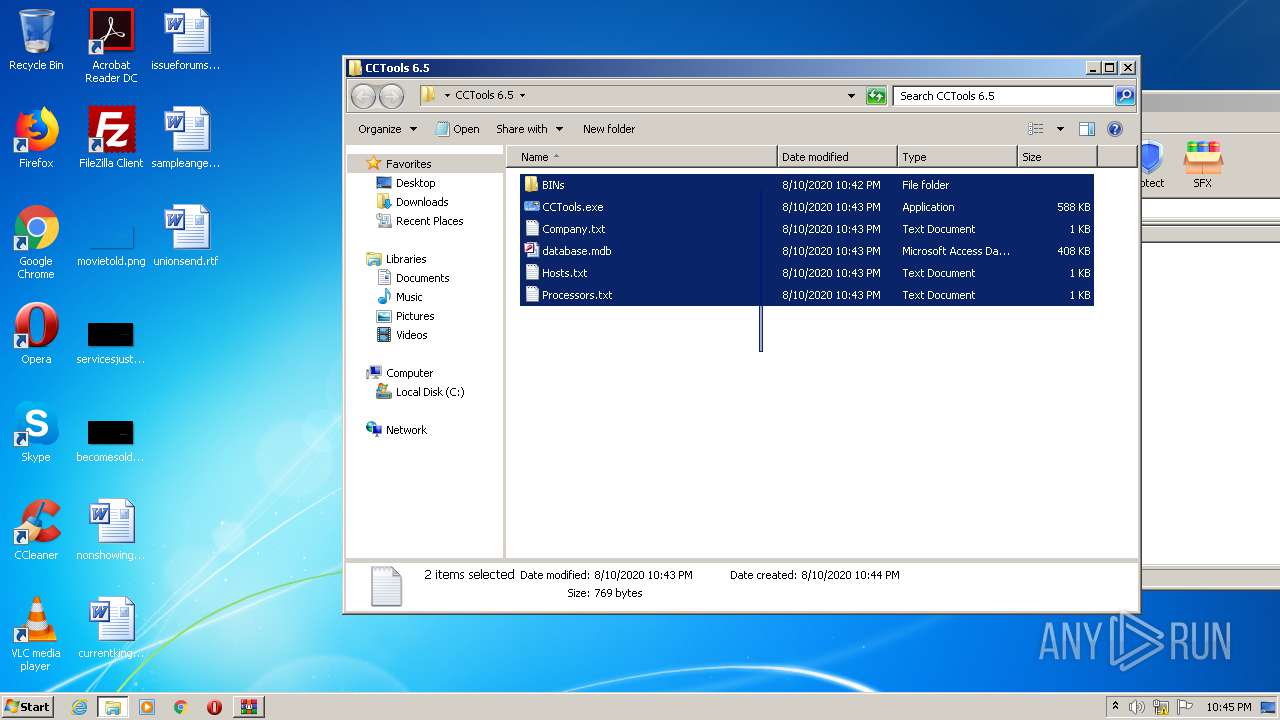Viewport: 1280px width, 720px height.
Task: Click the Search CCTools 6.5 field
Action: [x=1003, y=96]
